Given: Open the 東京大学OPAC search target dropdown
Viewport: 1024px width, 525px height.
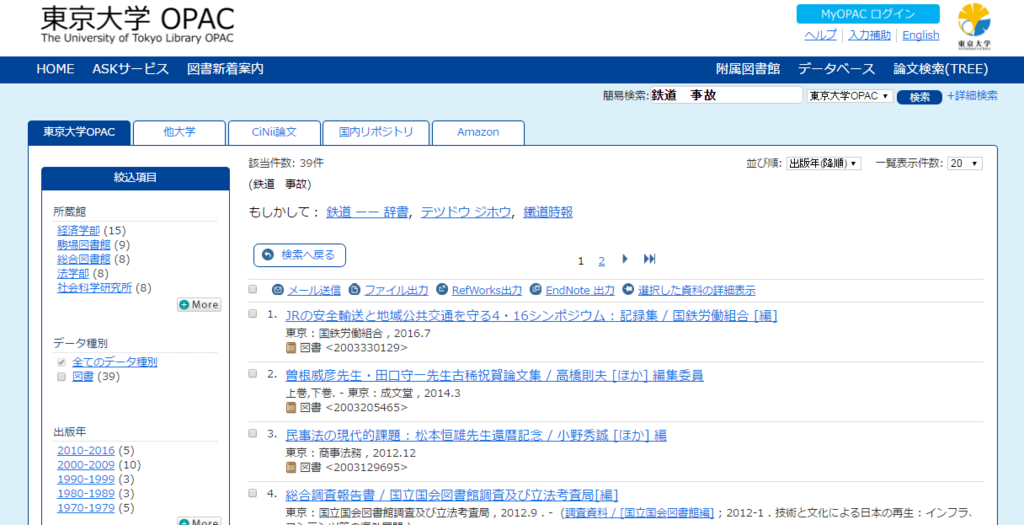Looking at the screenshot, I should click(850, 96).
